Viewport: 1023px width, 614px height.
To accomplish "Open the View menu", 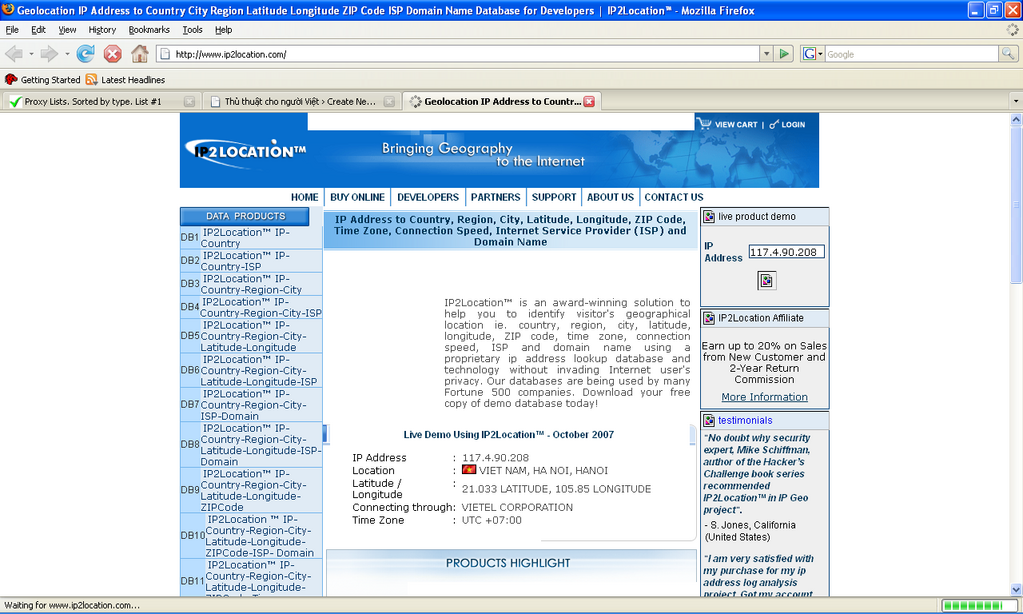I will pos(67,29).
